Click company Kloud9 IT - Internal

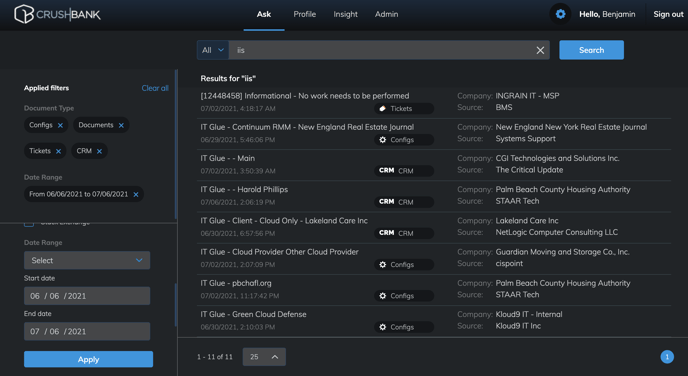click(x=529, y=314)
